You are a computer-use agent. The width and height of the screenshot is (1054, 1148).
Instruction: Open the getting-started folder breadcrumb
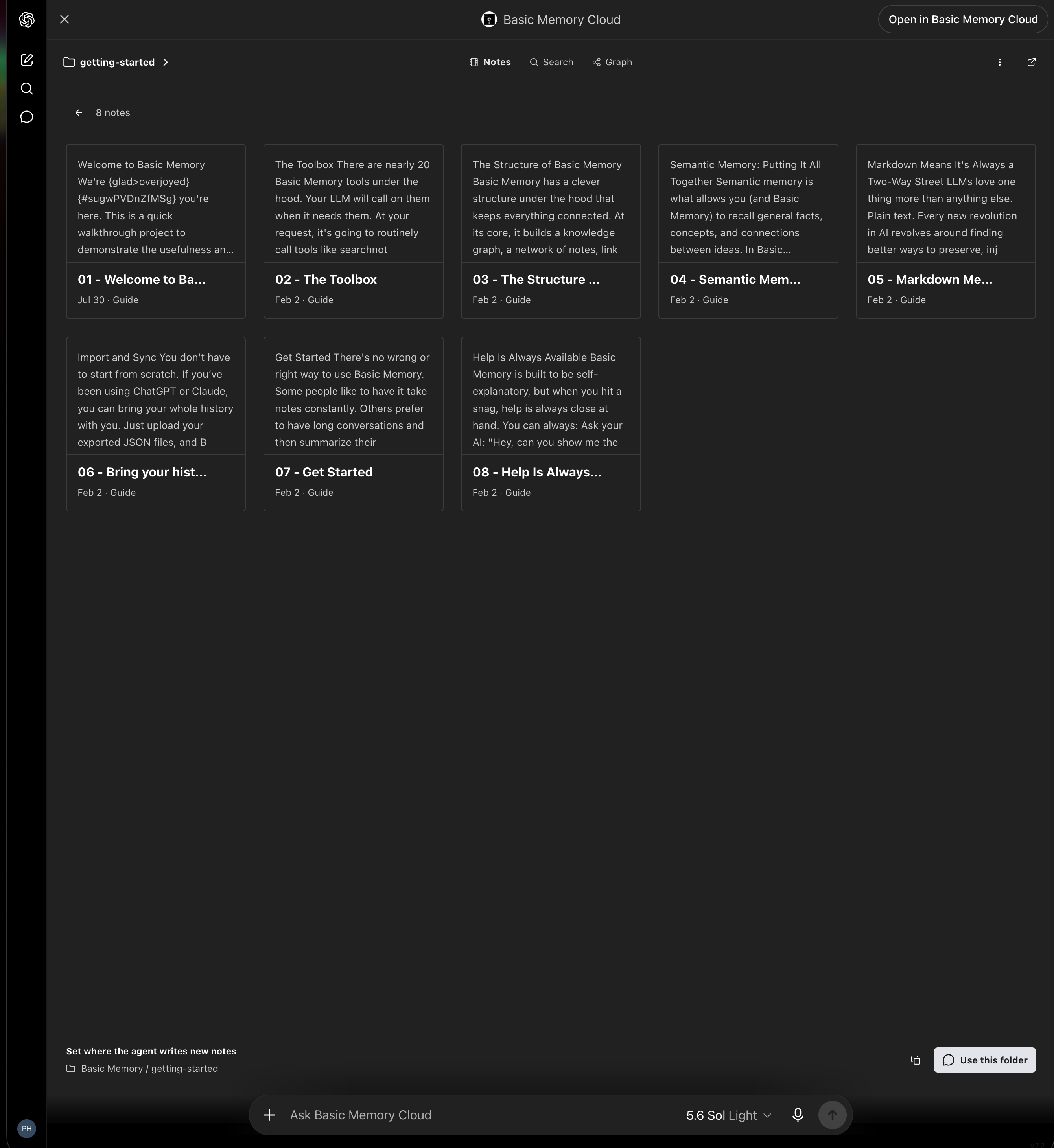click(109, 62)
